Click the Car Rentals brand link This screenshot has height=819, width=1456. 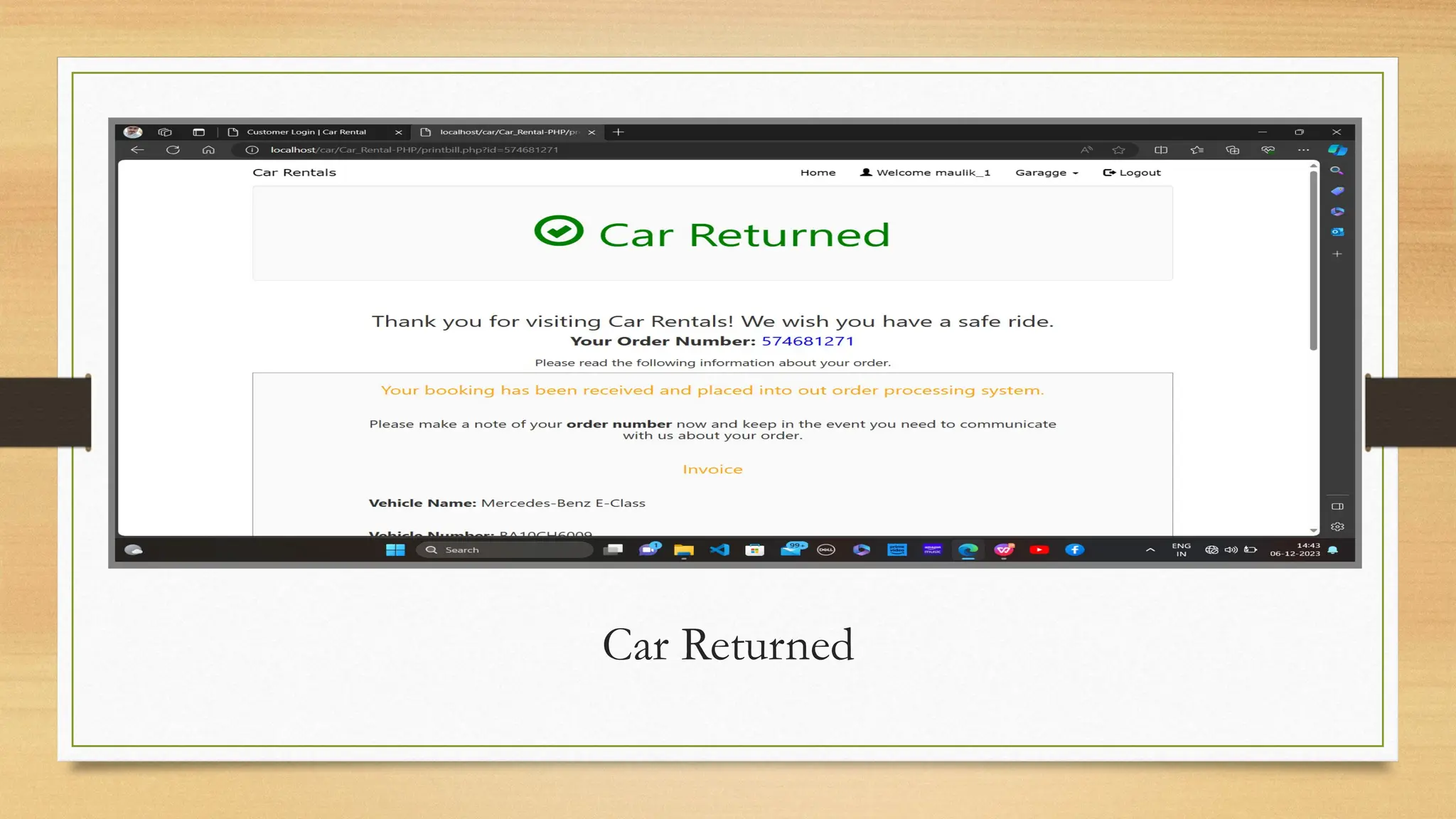tap(294, 173)
